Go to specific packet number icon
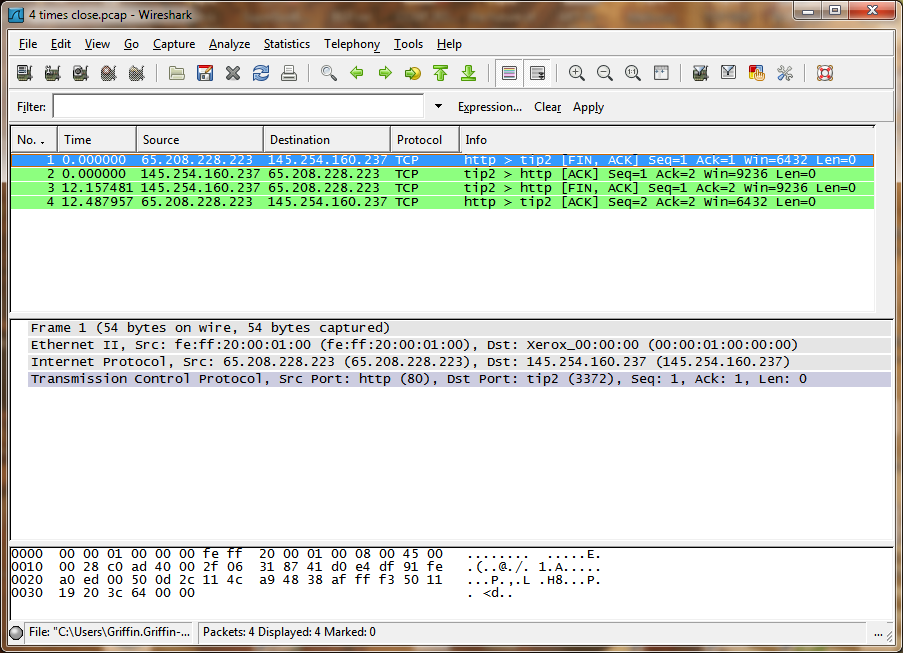This screenshot has height=653, width=903. [413, 73]
